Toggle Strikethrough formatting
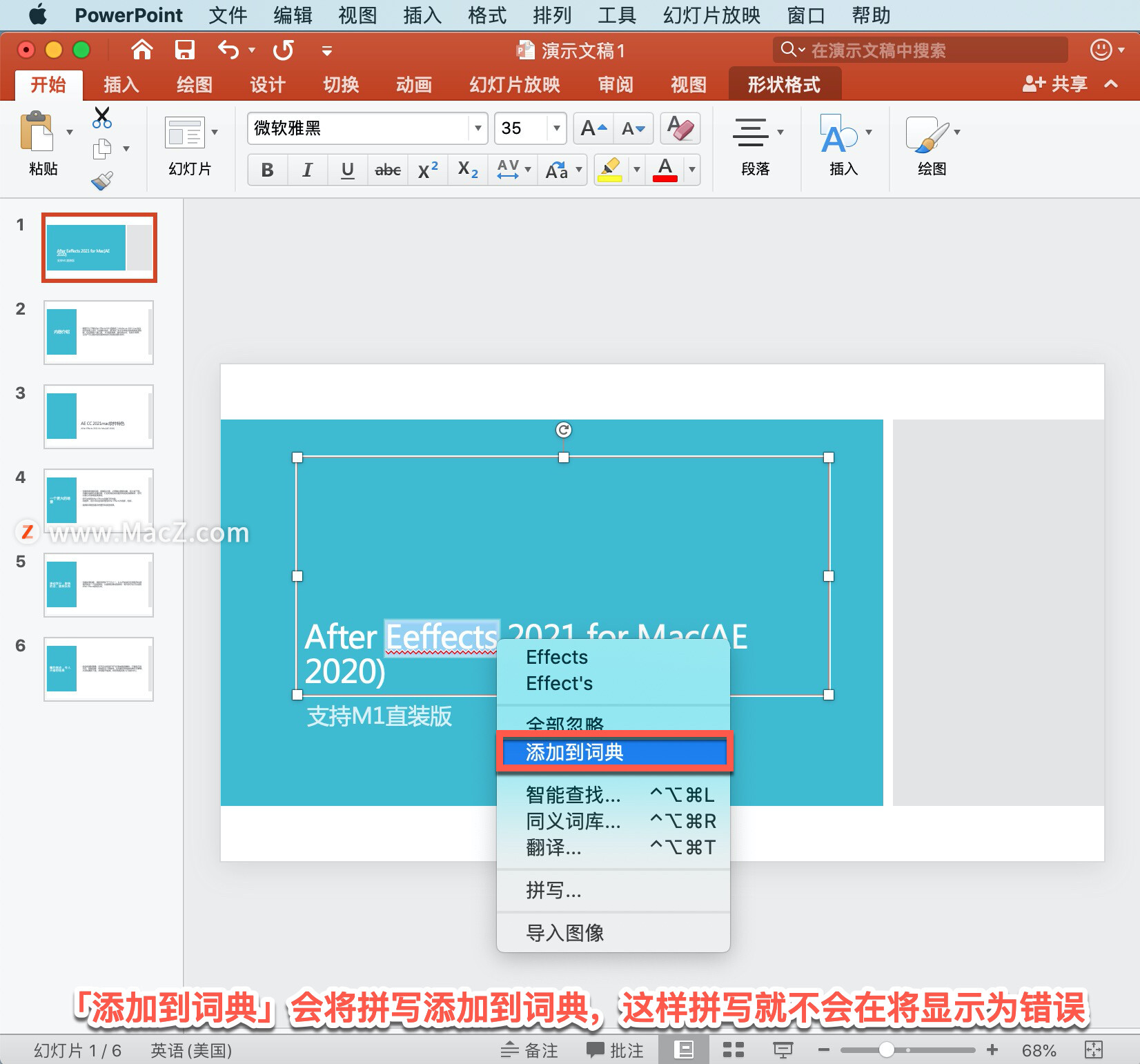 click(388, 170)
